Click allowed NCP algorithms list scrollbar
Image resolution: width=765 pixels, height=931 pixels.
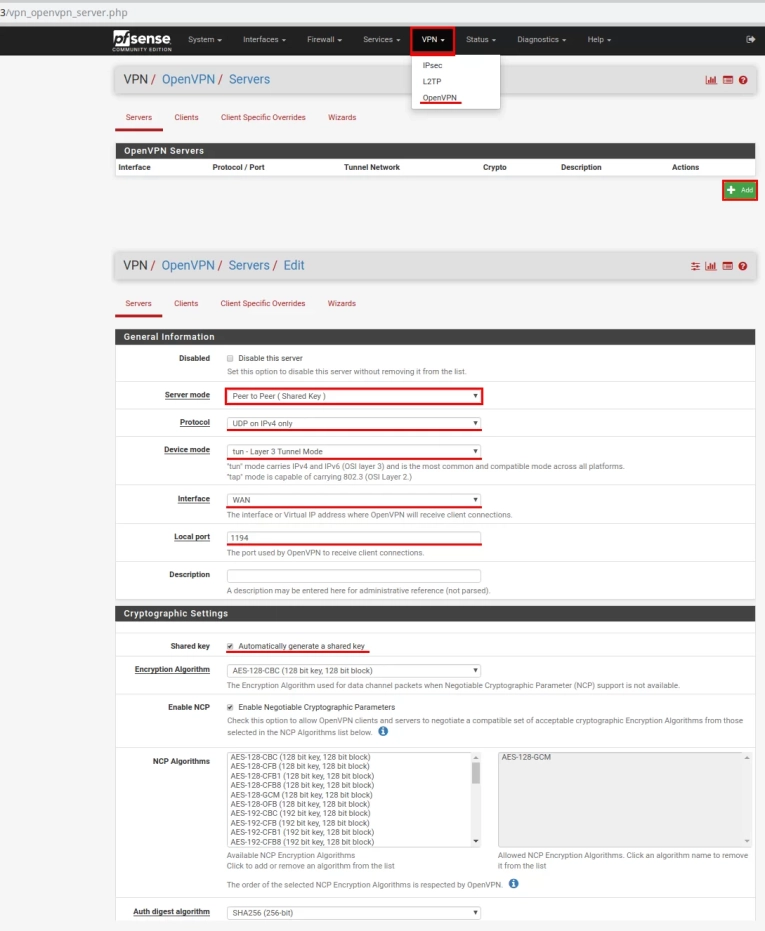coord(747,799)
